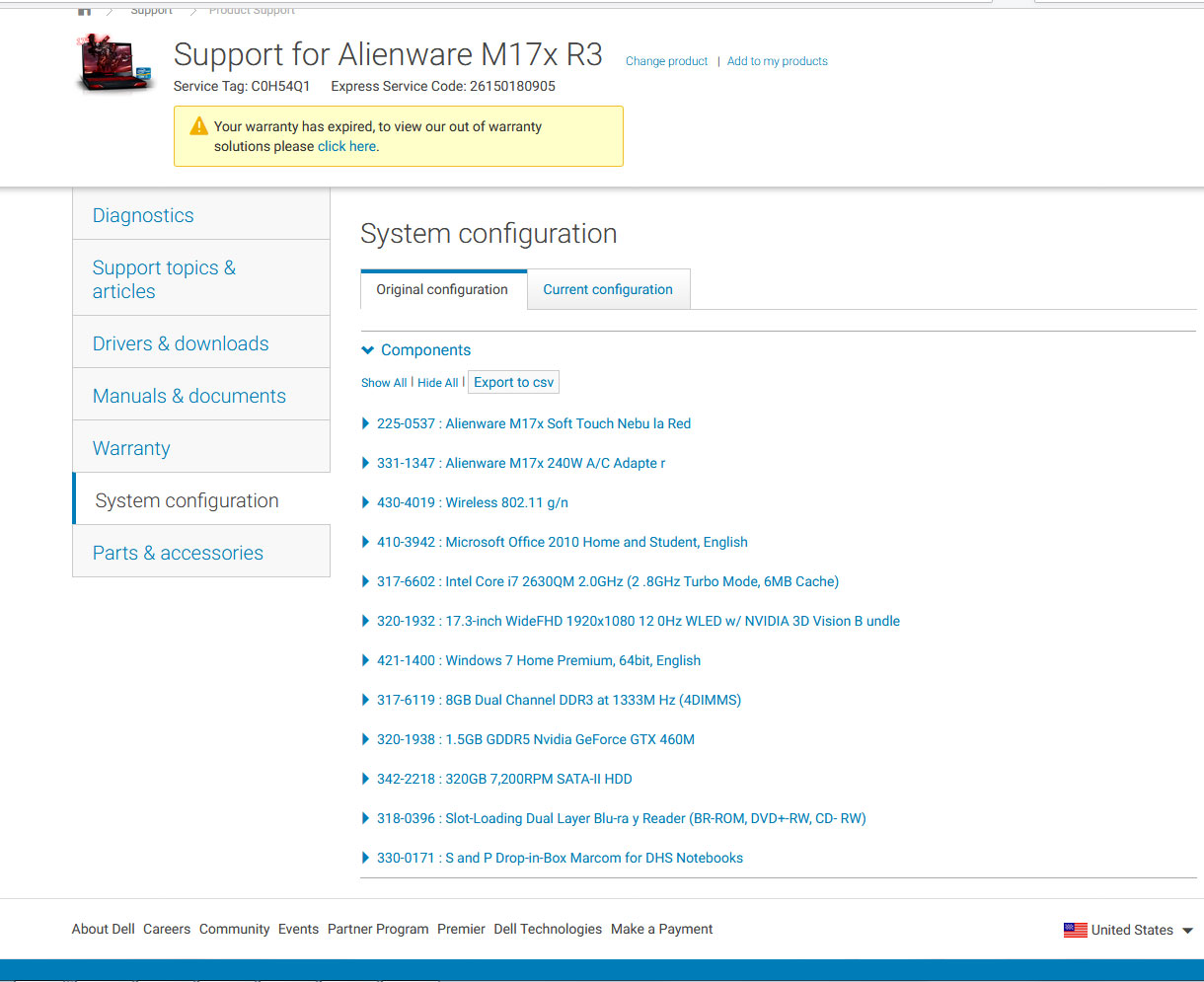
Task: Open Manuals & documents section
Action: 201,396
